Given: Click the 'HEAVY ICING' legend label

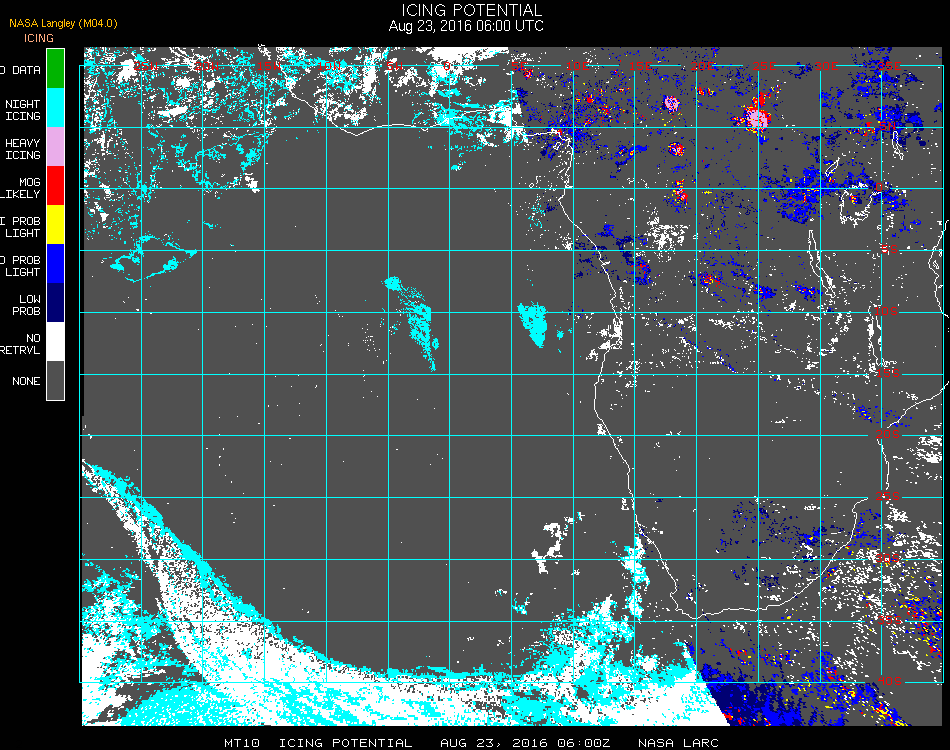Looking at the screenshot, I should (22, 149).
